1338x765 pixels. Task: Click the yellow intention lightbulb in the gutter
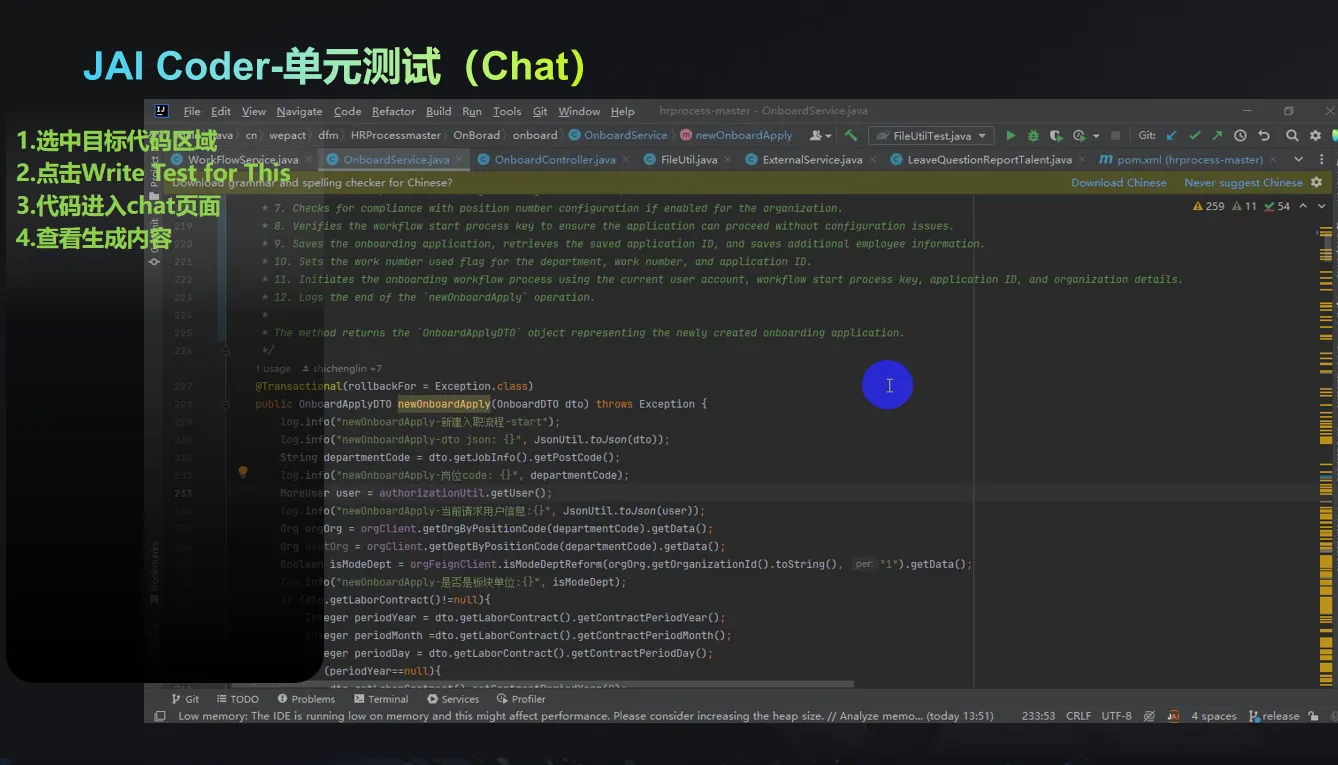point(242,471)
